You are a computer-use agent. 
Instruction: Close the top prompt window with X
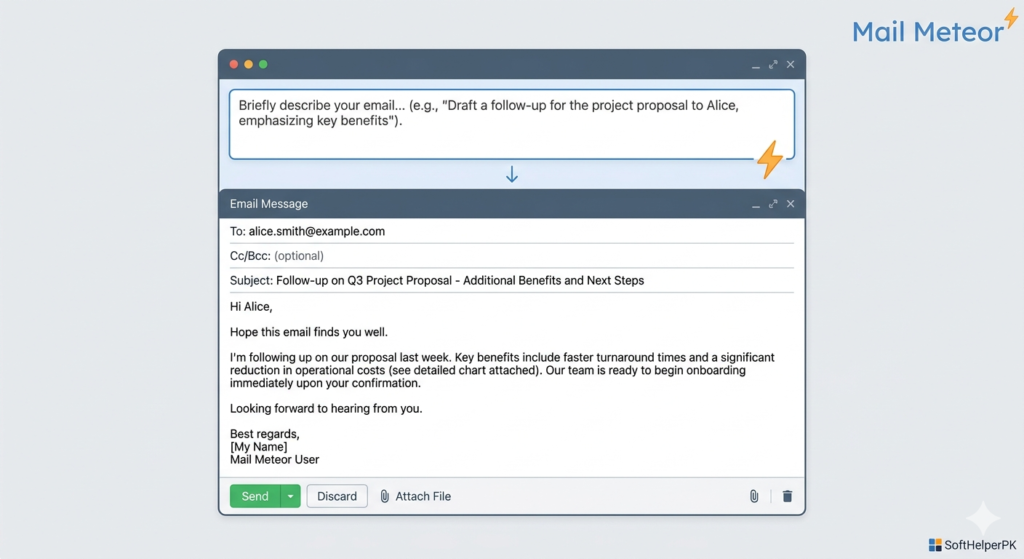(790, 64)
